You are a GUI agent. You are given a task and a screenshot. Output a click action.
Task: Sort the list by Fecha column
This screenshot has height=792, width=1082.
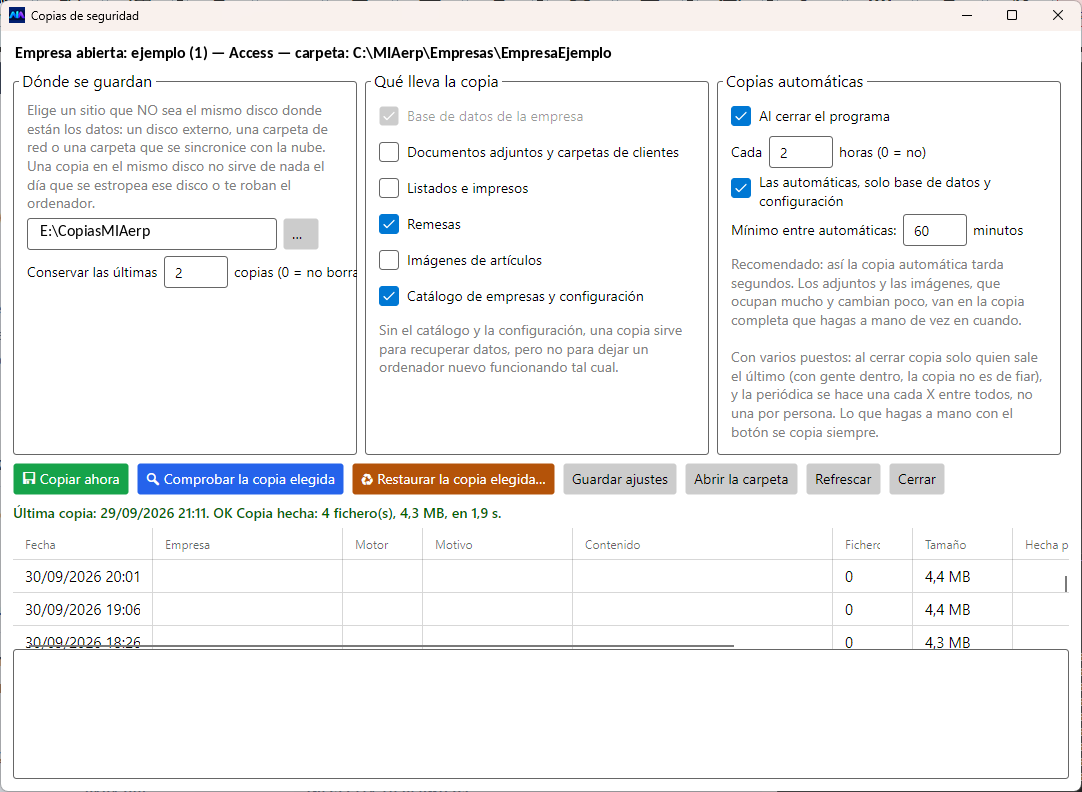tap(83, 544)
